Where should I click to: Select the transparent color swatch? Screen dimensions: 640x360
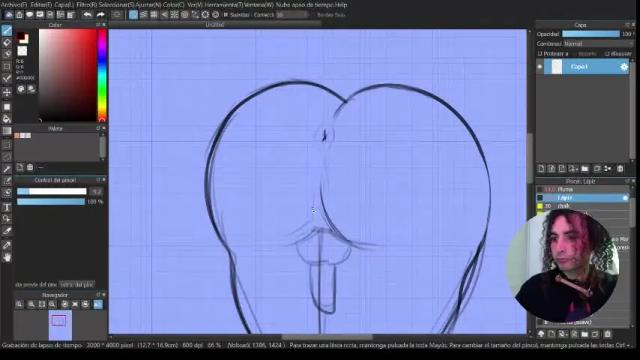pos(22,51)
